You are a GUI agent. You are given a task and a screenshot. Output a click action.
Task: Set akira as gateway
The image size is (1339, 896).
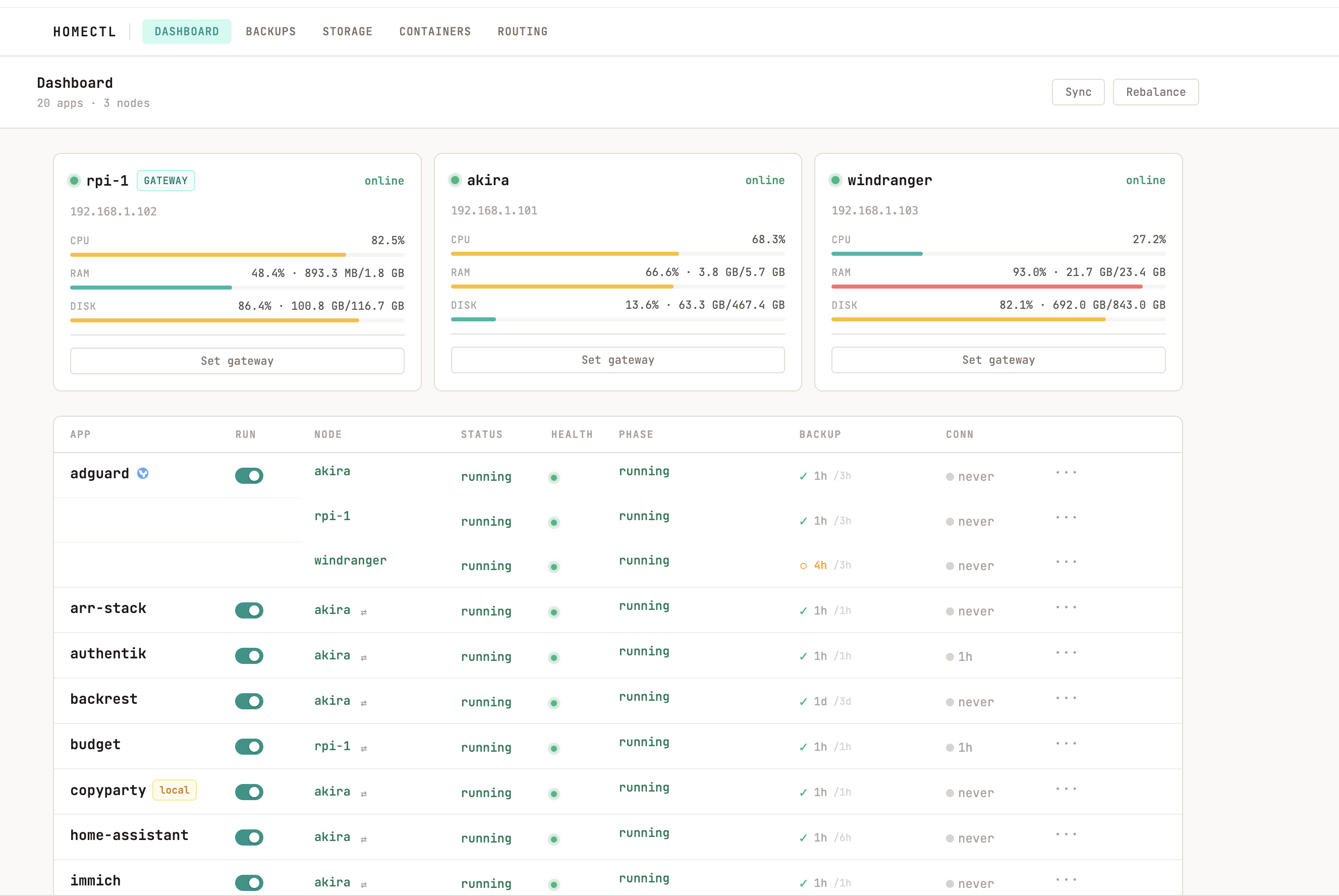click(x=618, y=360)
